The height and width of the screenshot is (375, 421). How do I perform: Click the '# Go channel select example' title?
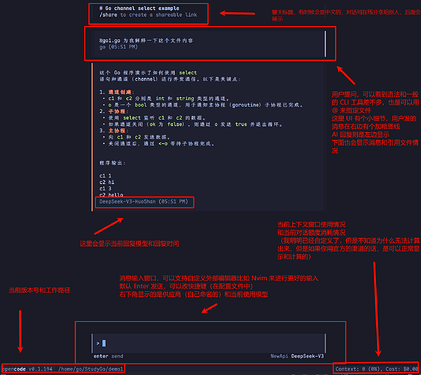pyautogui.click(x=139, y=8)
